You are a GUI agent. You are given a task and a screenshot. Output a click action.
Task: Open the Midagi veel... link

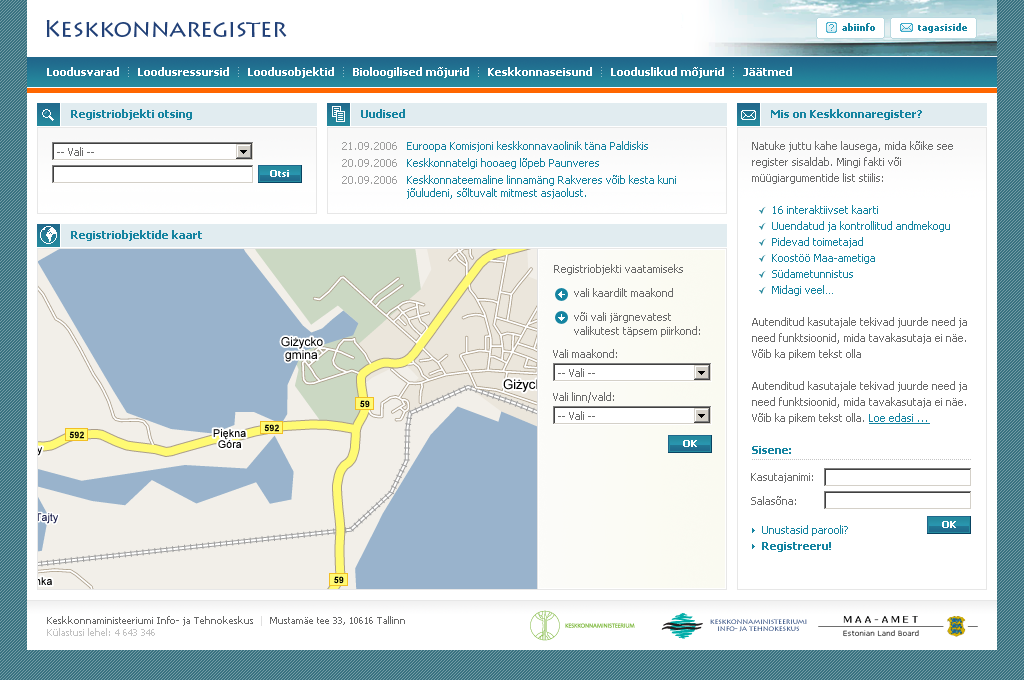pyautogui.click(x=802, y=290)
